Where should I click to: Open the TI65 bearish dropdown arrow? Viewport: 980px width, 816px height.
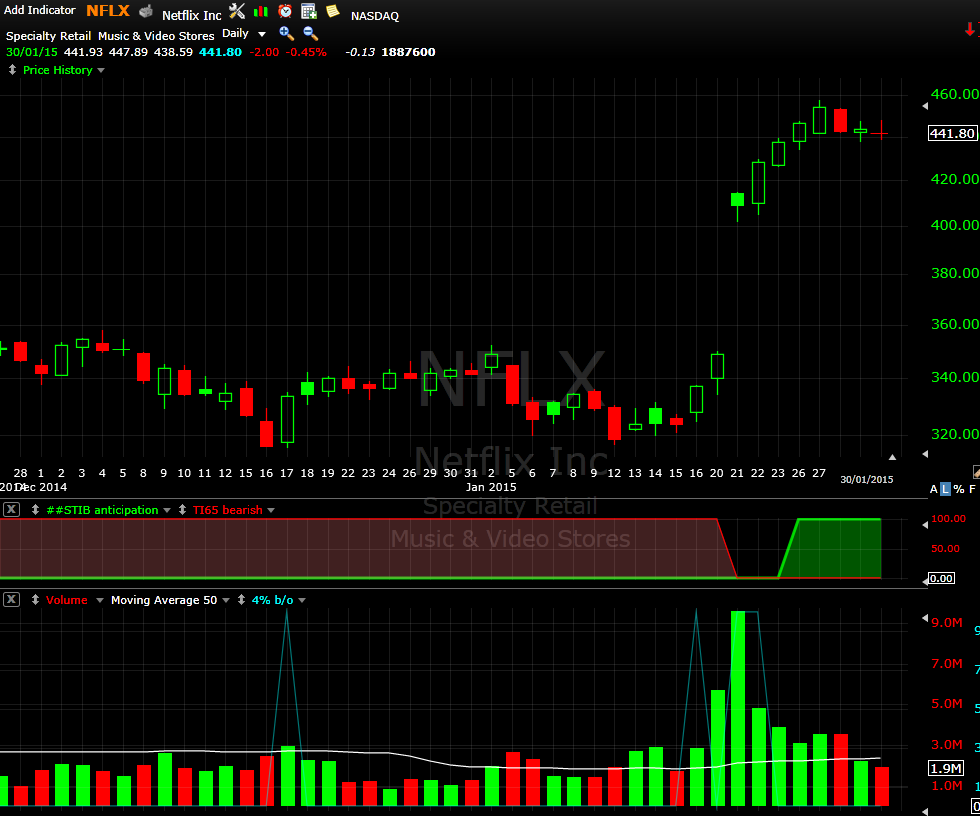point(271,510)
